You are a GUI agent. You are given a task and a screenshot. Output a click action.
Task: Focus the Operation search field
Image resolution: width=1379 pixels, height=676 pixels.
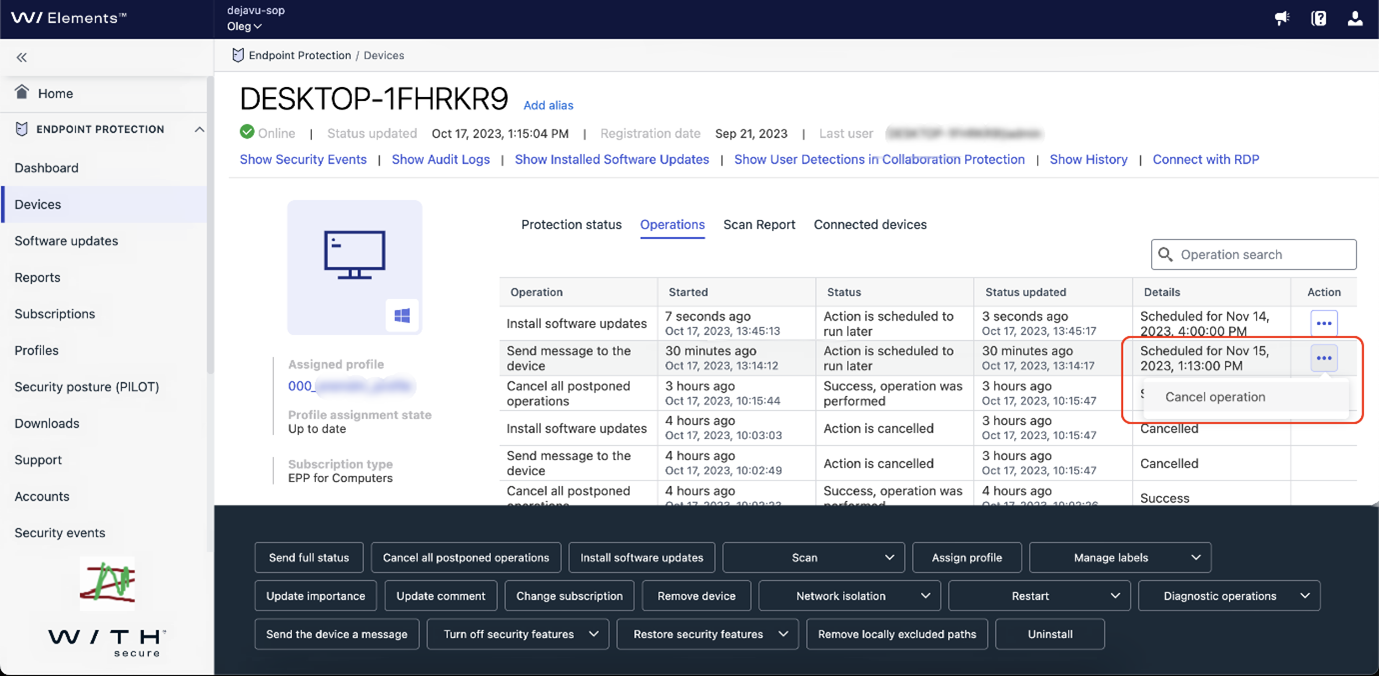click(x=1254, y=254)
